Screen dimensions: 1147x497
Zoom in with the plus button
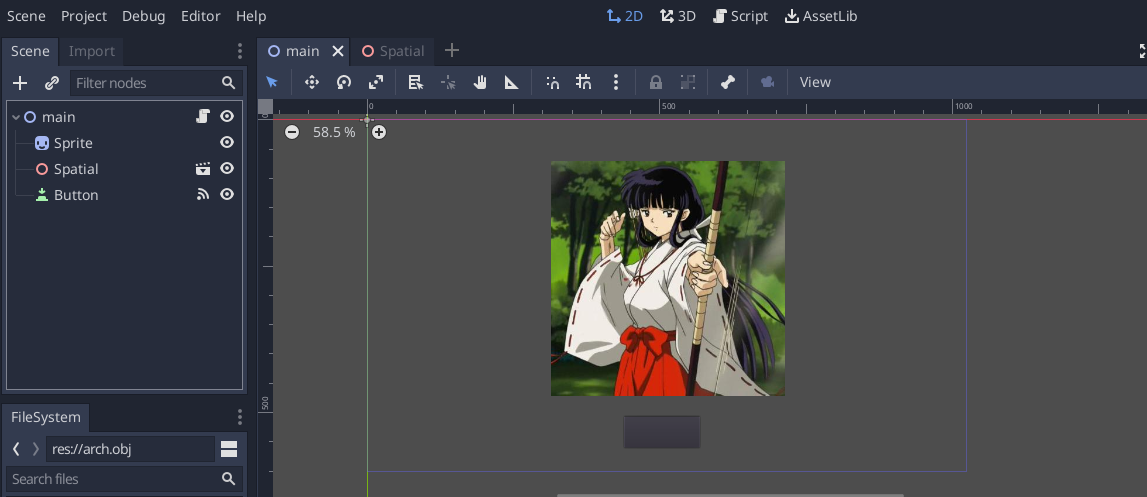[x=378, y=132]
